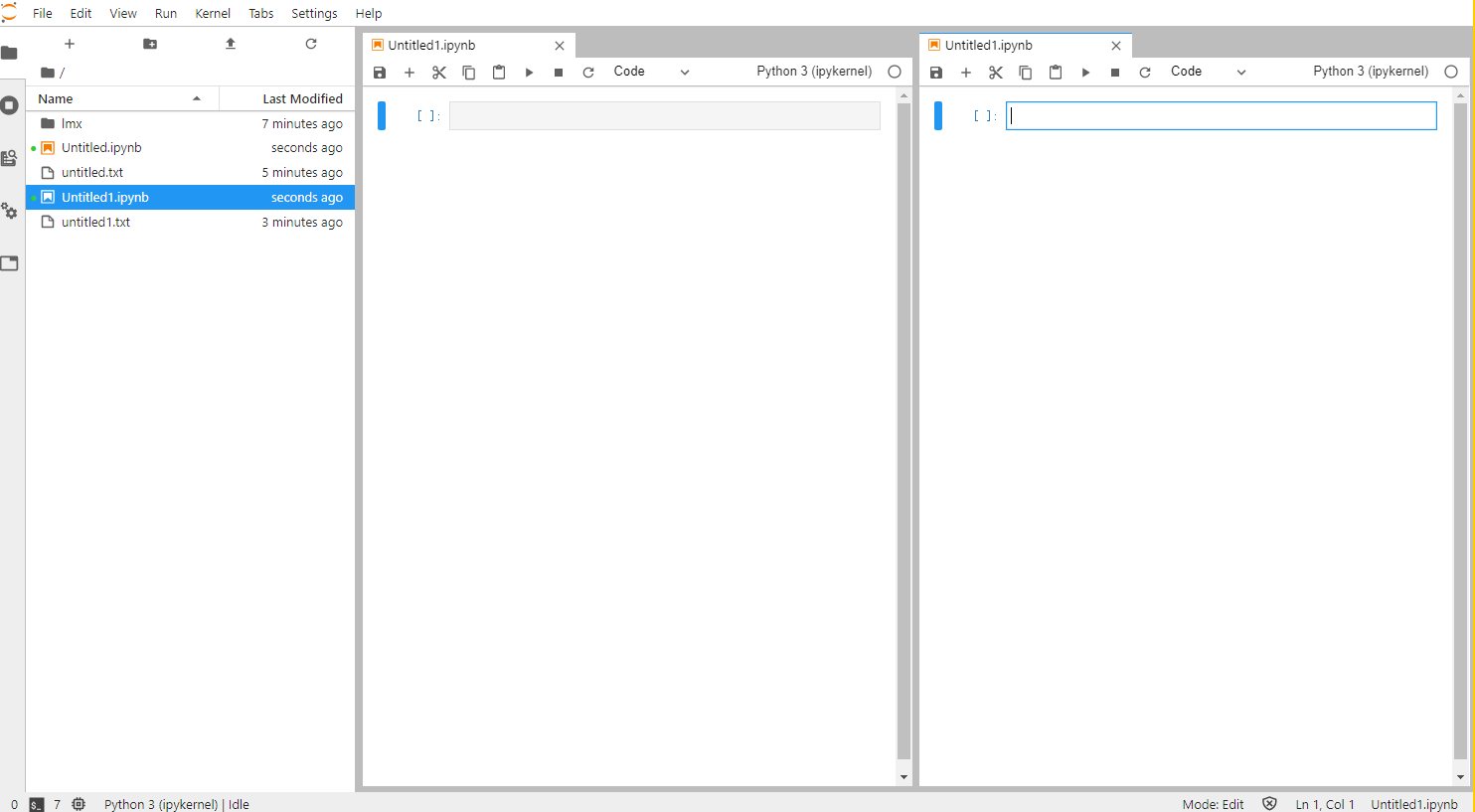The height and width of the screenshot is (812, 1475).
Task: Restart the kernel in left pane
Action: tap(588, 73)
